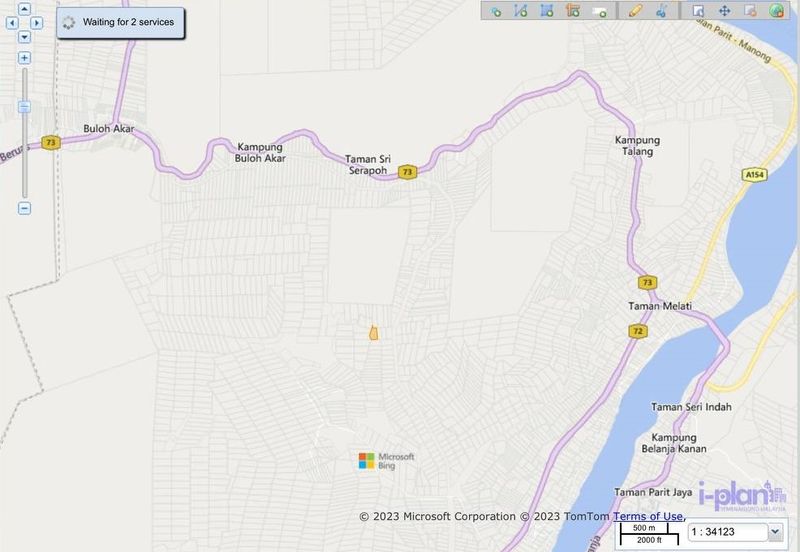Select the pencil edit tool
The height and width of the screenshot is (552, 800).
[635, 11]
